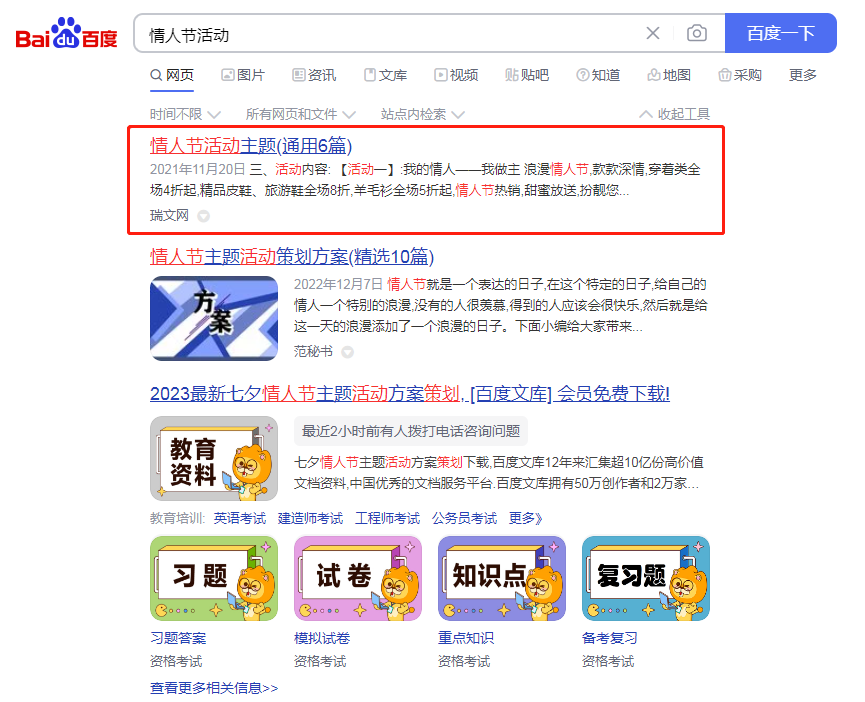Click the 方案 result thumbnail

[214, 319]
